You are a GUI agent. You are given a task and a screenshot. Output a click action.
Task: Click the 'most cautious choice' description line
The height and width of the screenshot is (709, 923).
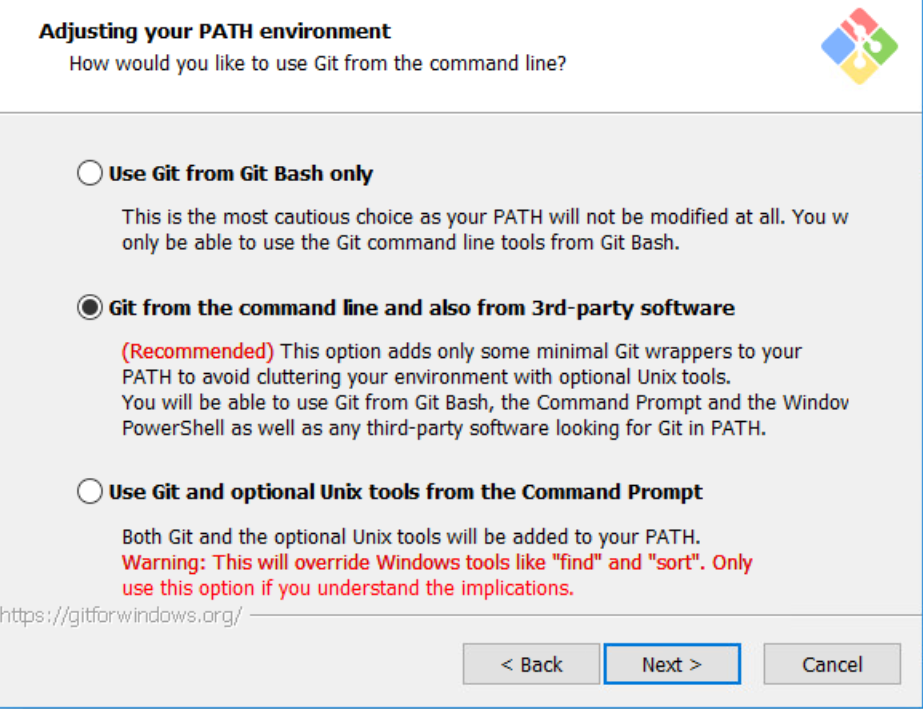click(x=484, y=217)
